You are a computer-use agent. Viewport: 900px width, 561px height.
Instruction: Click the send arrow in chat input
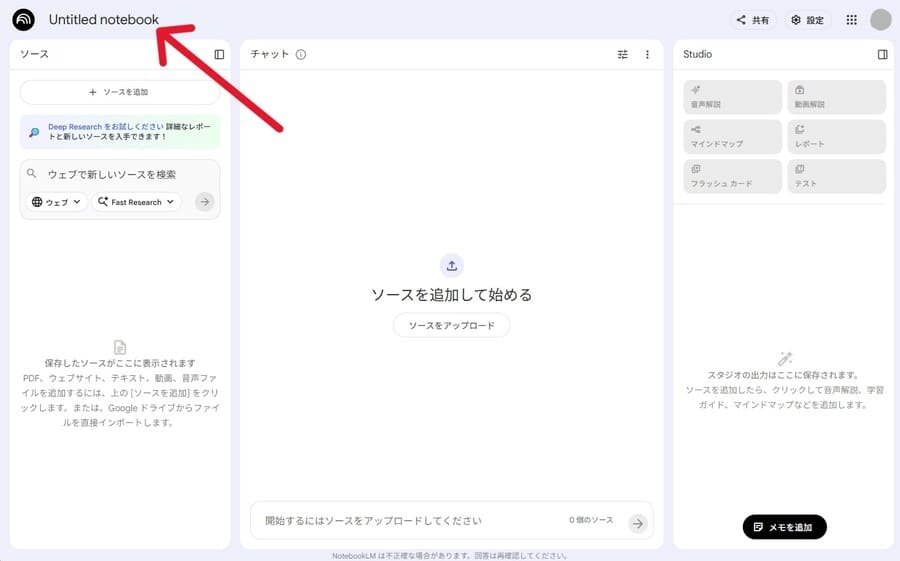pos(638,523)
